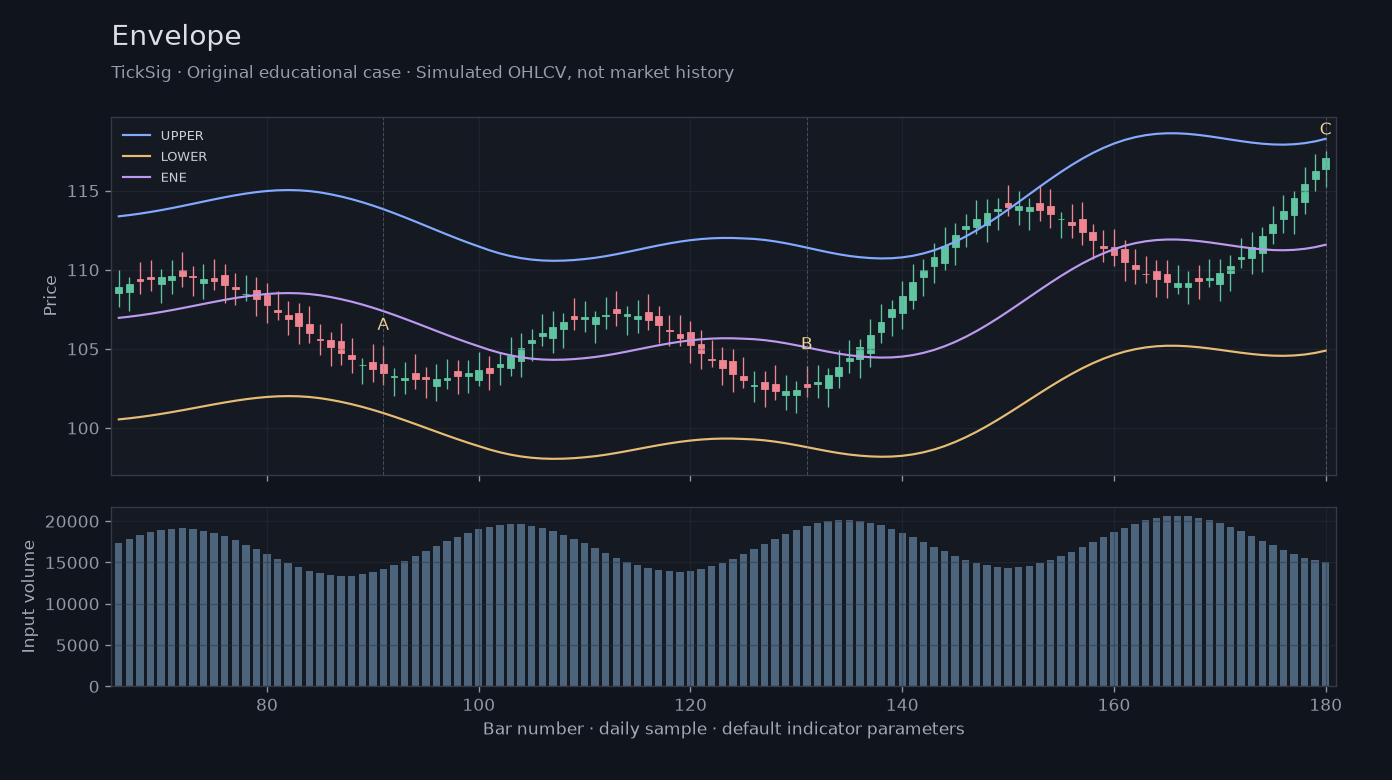1392x780 pixels.
Task: Click the Input volume axis label
Action: coord(29,596)
